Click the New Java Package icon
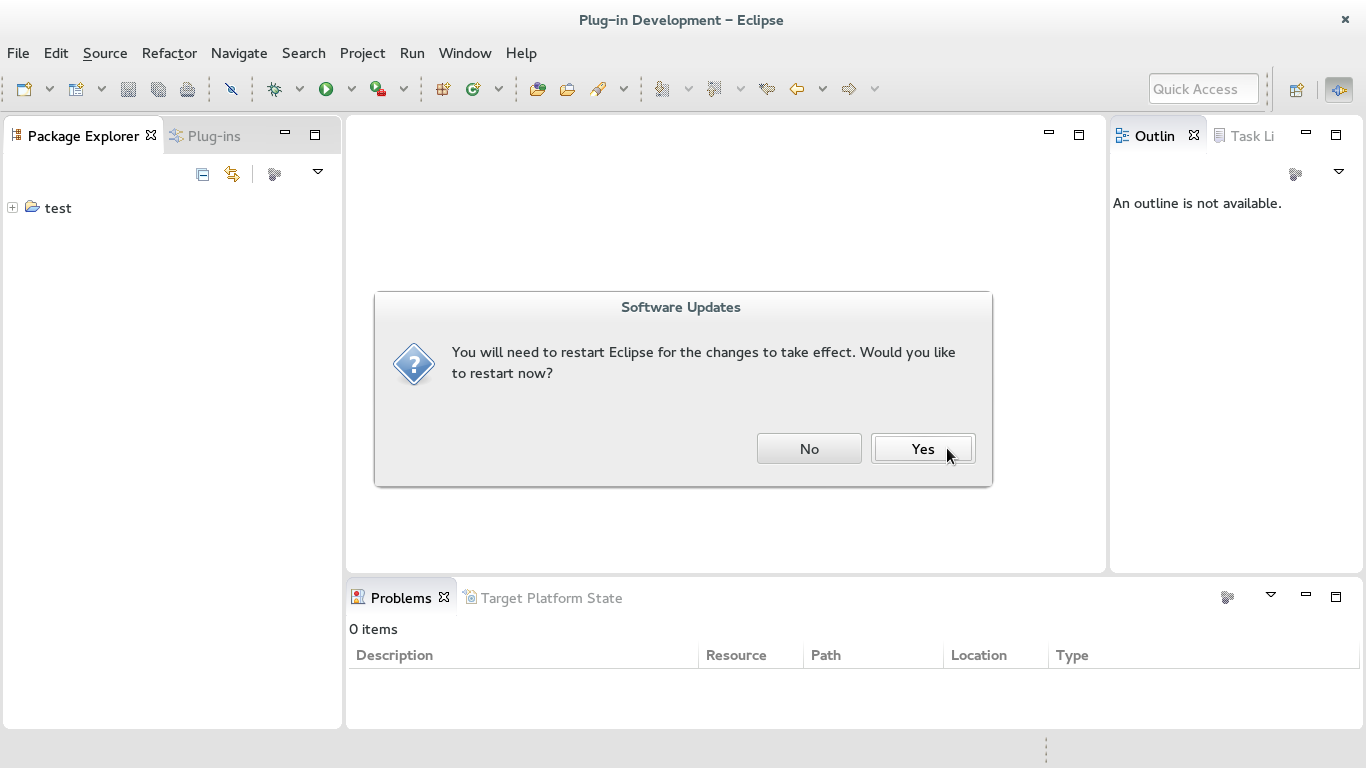1366x768 pixels. 443,89
